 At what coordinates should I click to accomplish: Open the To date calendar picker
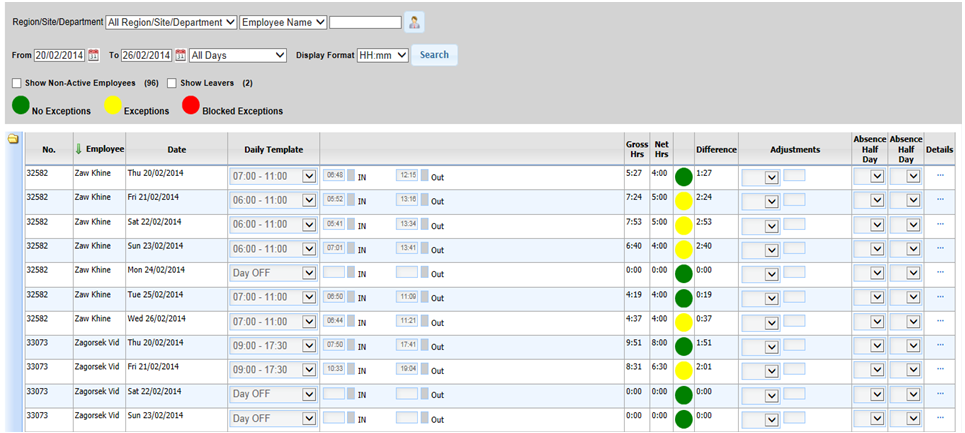tap(180, 55)
